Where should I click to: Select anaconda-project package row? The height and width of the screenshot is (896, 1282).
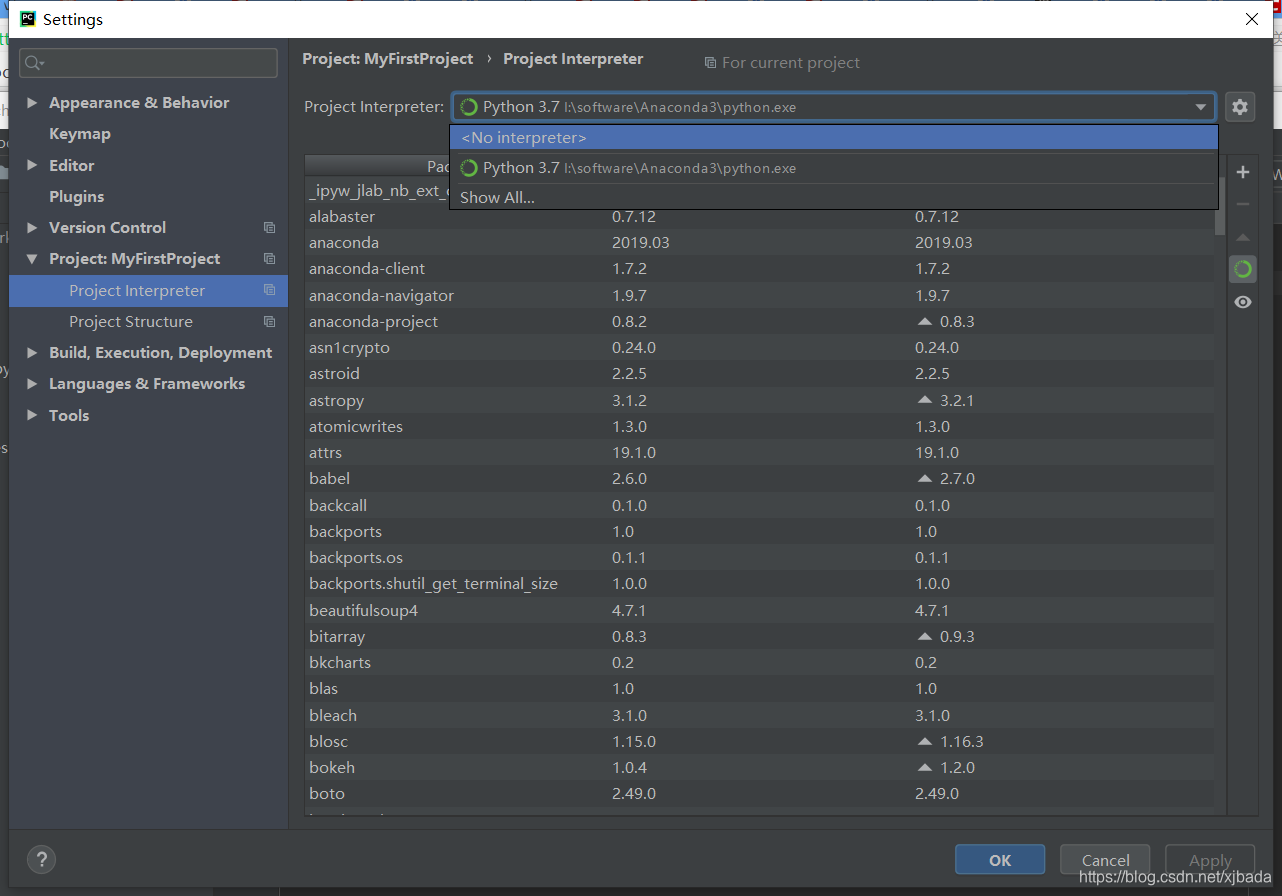click(x=759, y=322)
